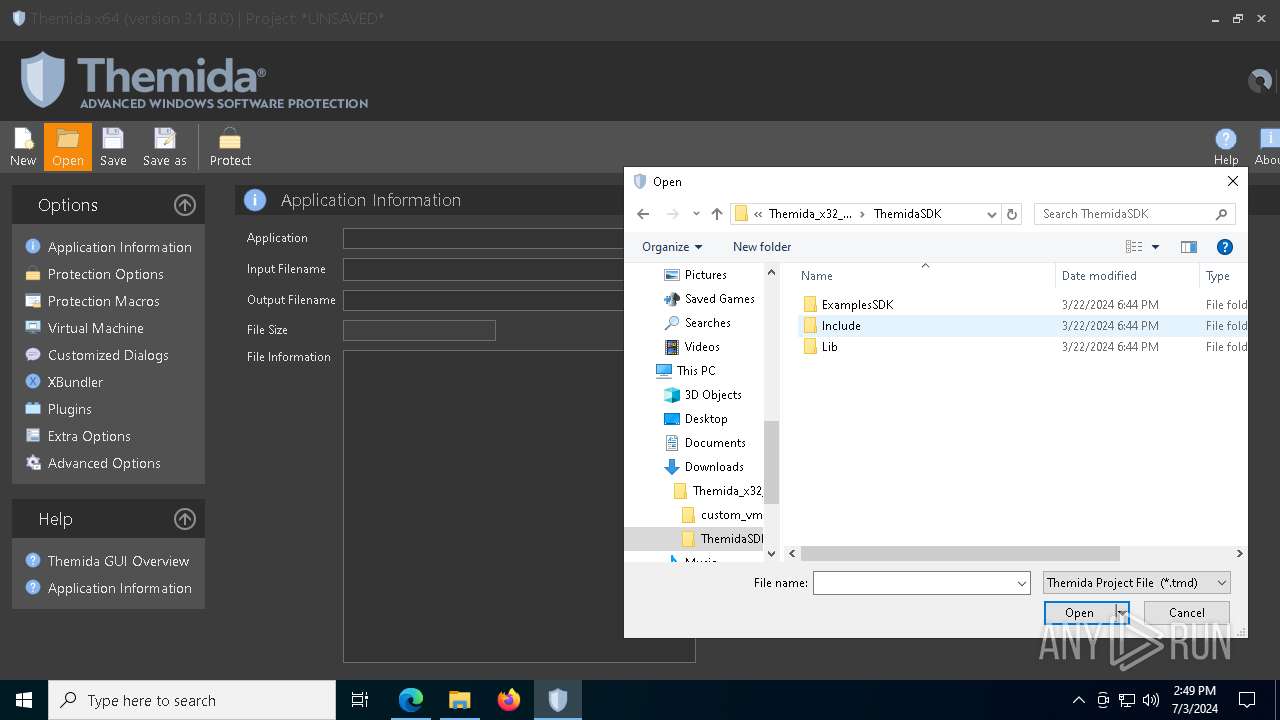Image resolution: width=1280 pixels, height=720 pixels.
Task: Click the Input Filename field
Action: tap(483, 269)
